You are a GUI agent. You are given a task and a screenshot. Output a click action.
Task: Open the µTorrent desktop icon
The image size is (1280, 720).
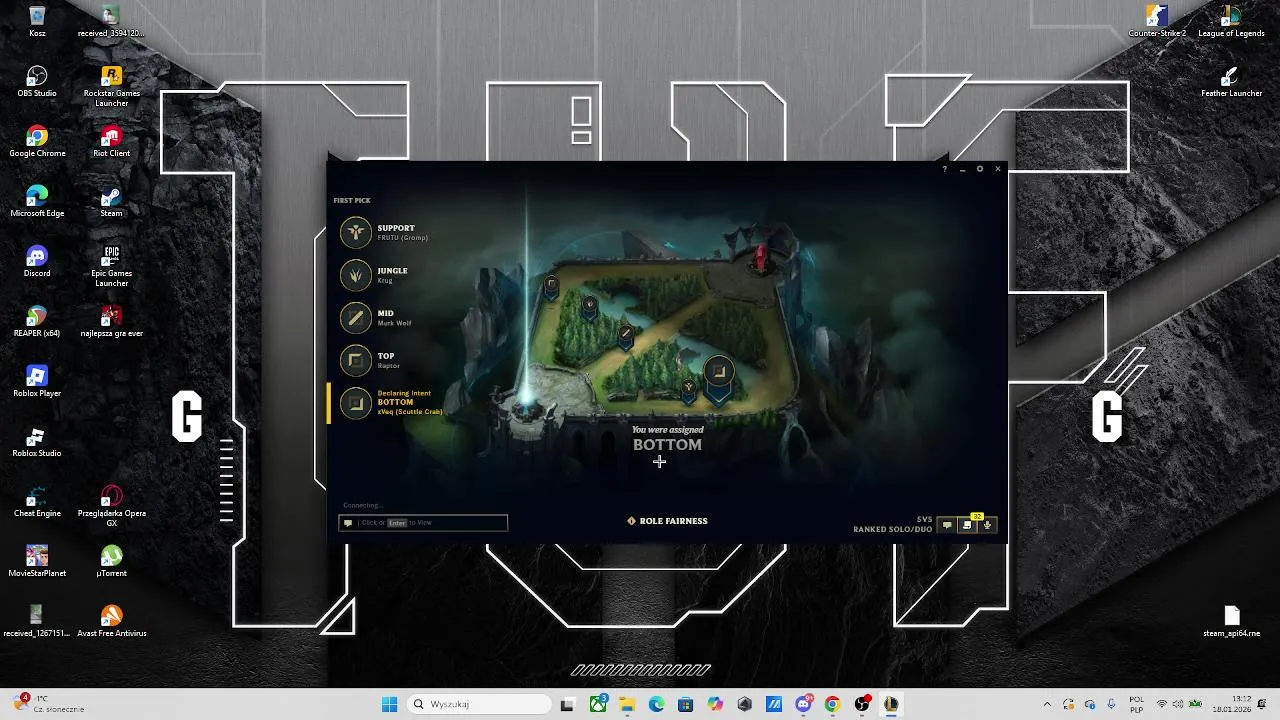pos(111,562)
